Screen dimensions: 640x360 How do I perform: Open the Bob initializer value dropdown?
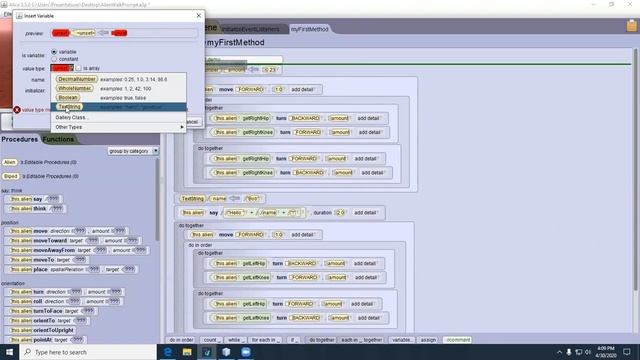click(x=252, y=199)
